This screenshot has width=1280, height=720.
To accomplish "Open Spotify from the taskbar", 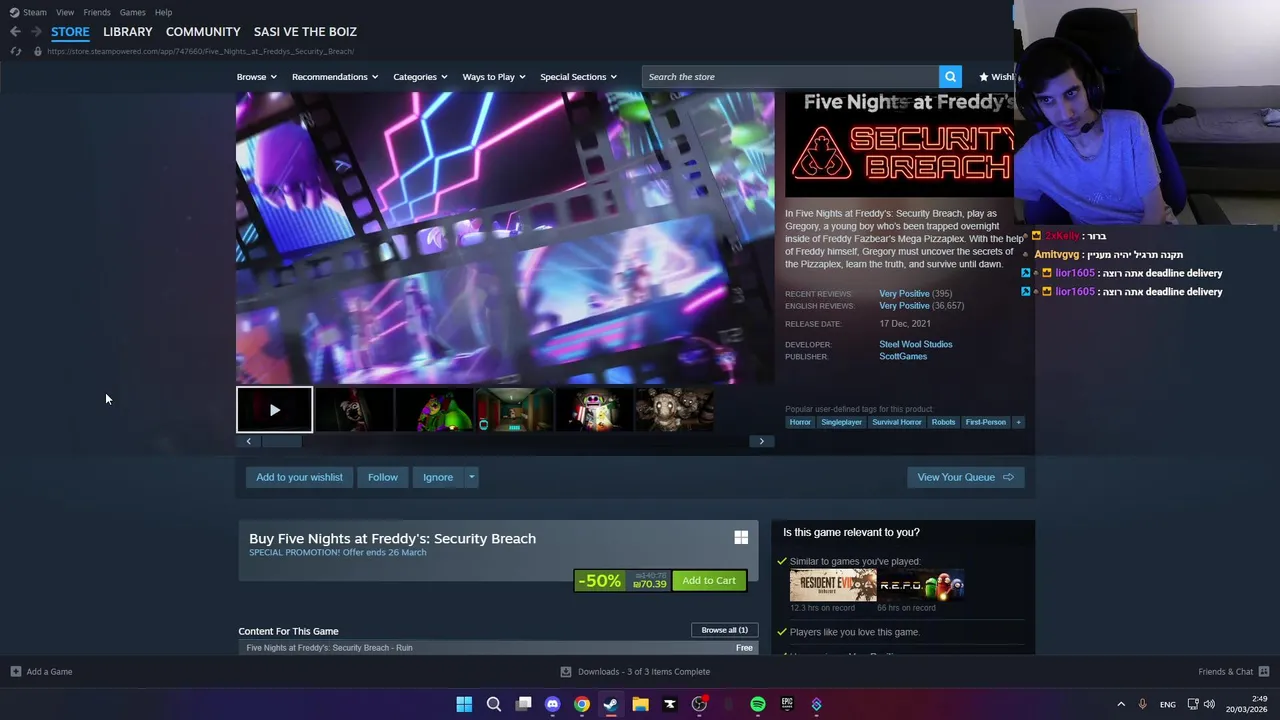I will coord(758,704).
